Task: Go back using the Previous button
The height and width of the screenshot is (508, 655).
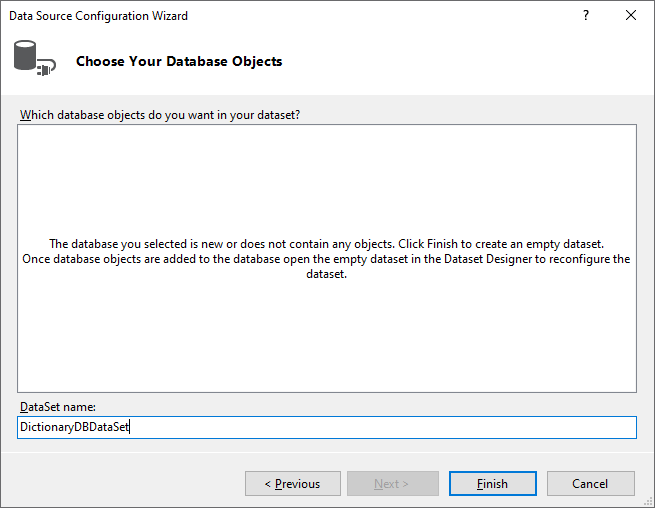Action: tap(291, 484)
